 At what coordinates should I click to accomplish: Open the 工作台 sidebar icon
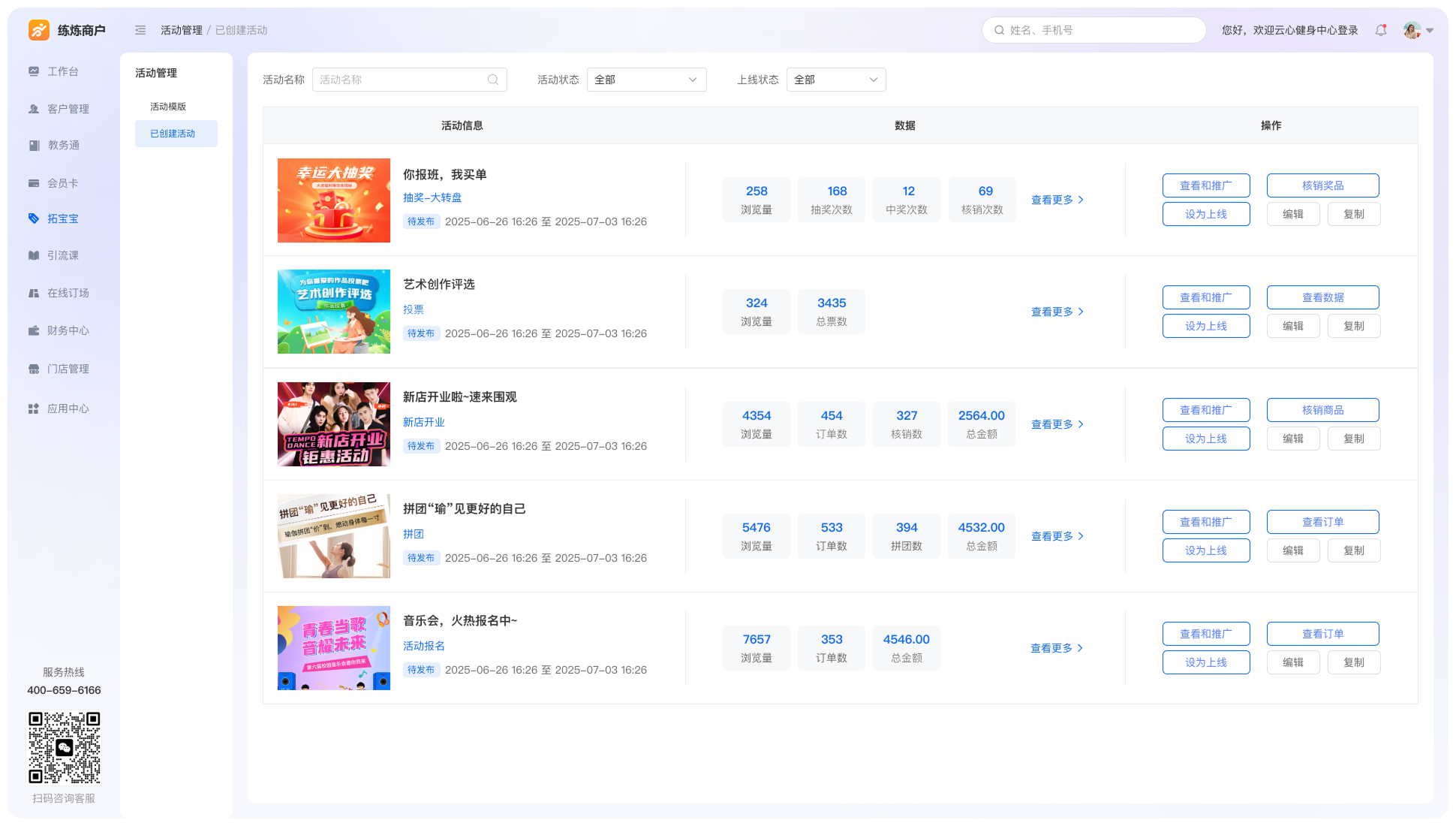34,71
